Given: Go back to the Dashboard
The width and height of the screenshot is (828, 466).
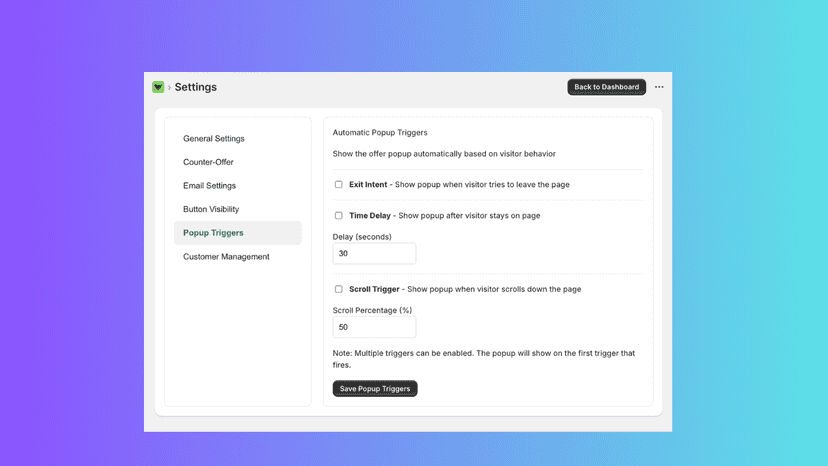Looking at the screenshot, I should pos(606,87).
